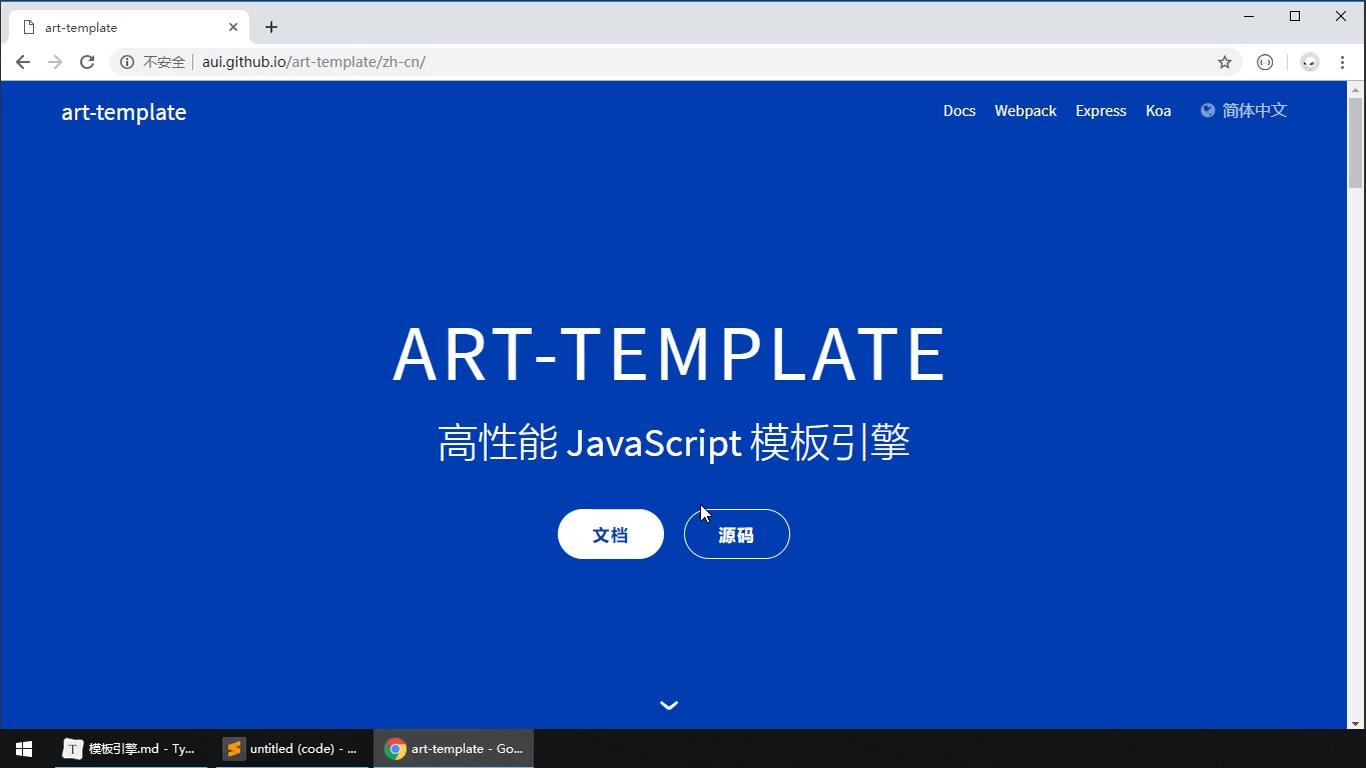Go back using the browser back arrow
The image size is (1366, 768).
tap(23, 62)
